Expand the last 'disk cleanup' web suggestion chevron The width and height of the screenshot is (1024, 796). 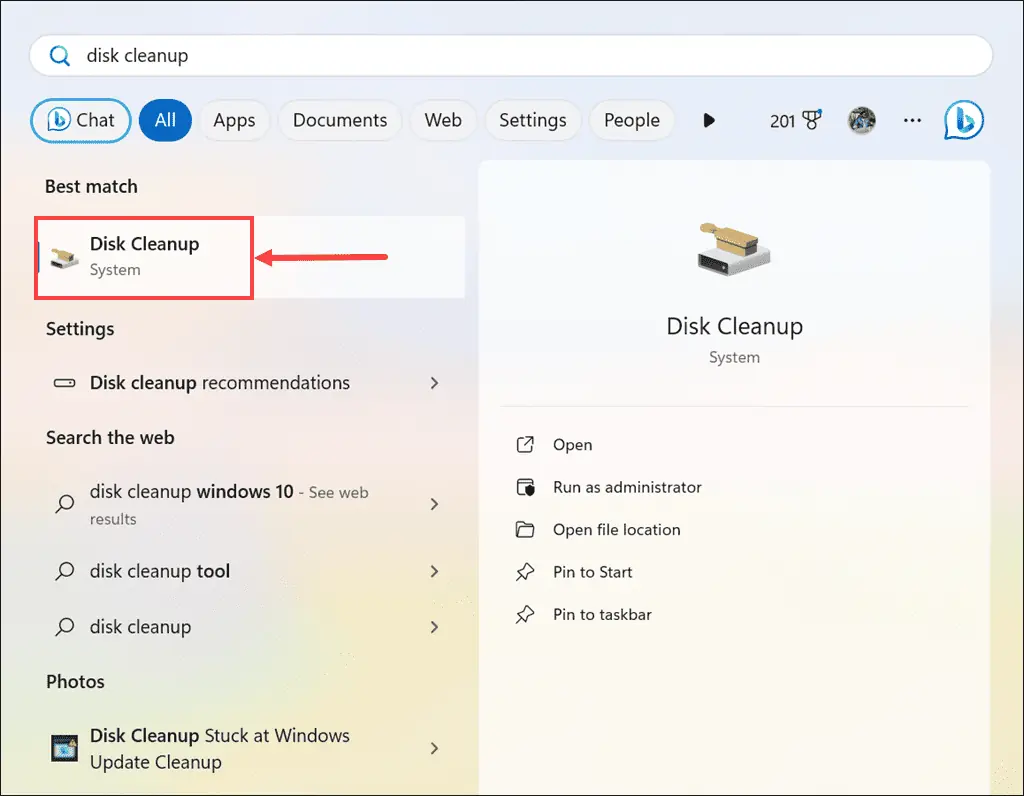point(434,627)
